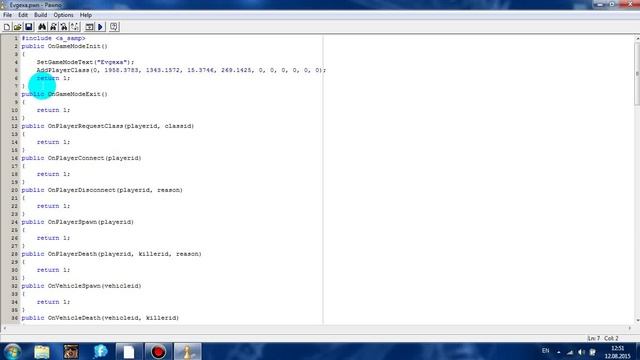Click the taskbar clock showing 12:51

pyautogui.click(x=618, y=352)
